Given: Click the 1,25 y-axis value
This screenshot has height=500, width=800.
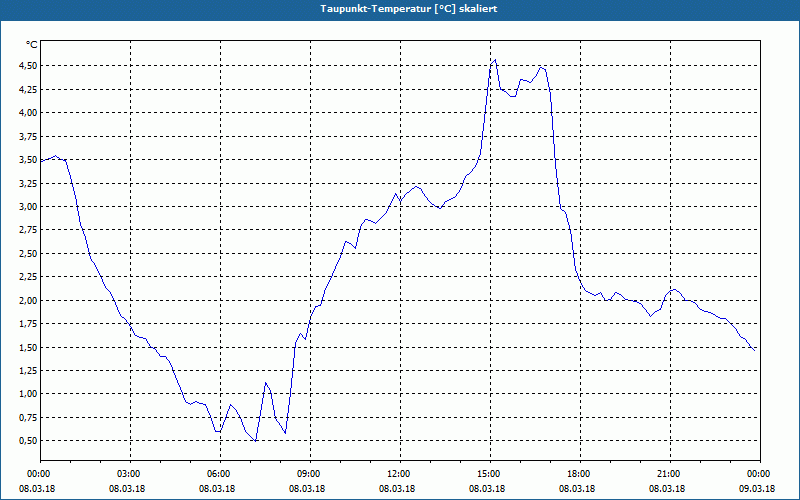Looking at the screenshot, I should 29,371.
